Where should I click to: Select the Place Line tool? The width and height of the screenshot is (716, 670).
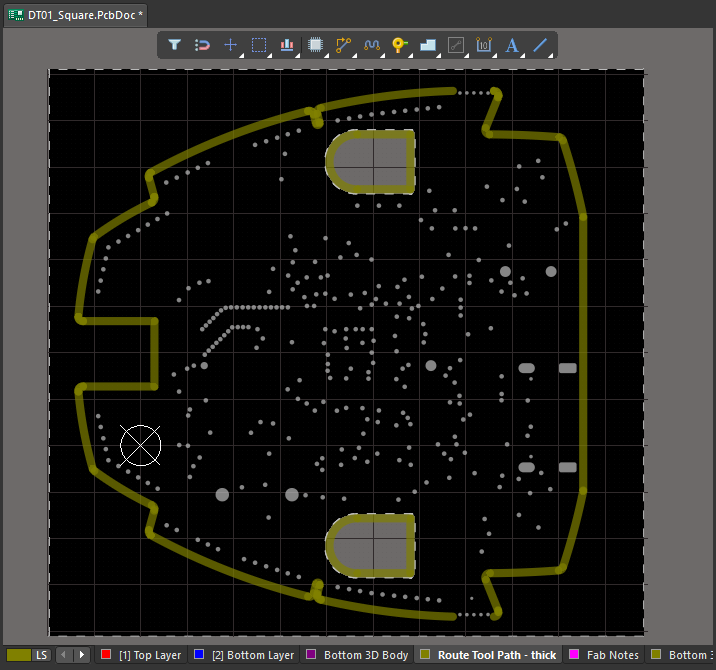coord(540,45)
